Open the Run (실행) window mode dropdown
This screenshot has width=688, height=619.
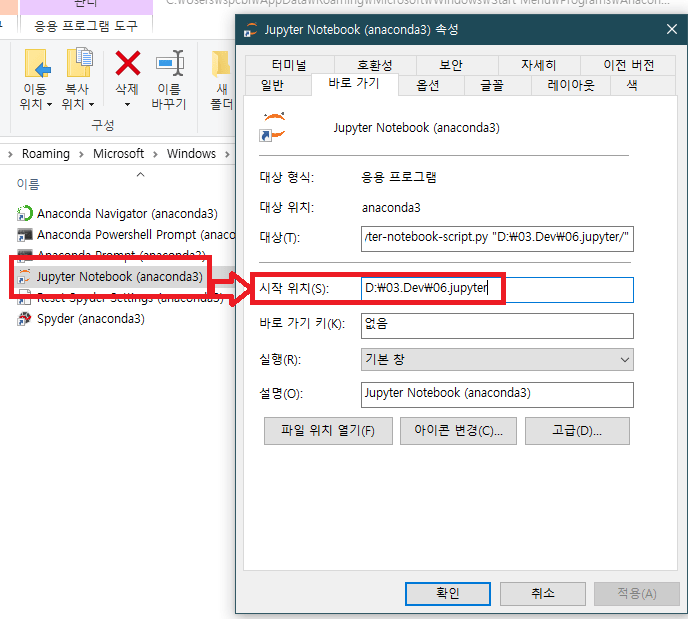tap(497, 359)
